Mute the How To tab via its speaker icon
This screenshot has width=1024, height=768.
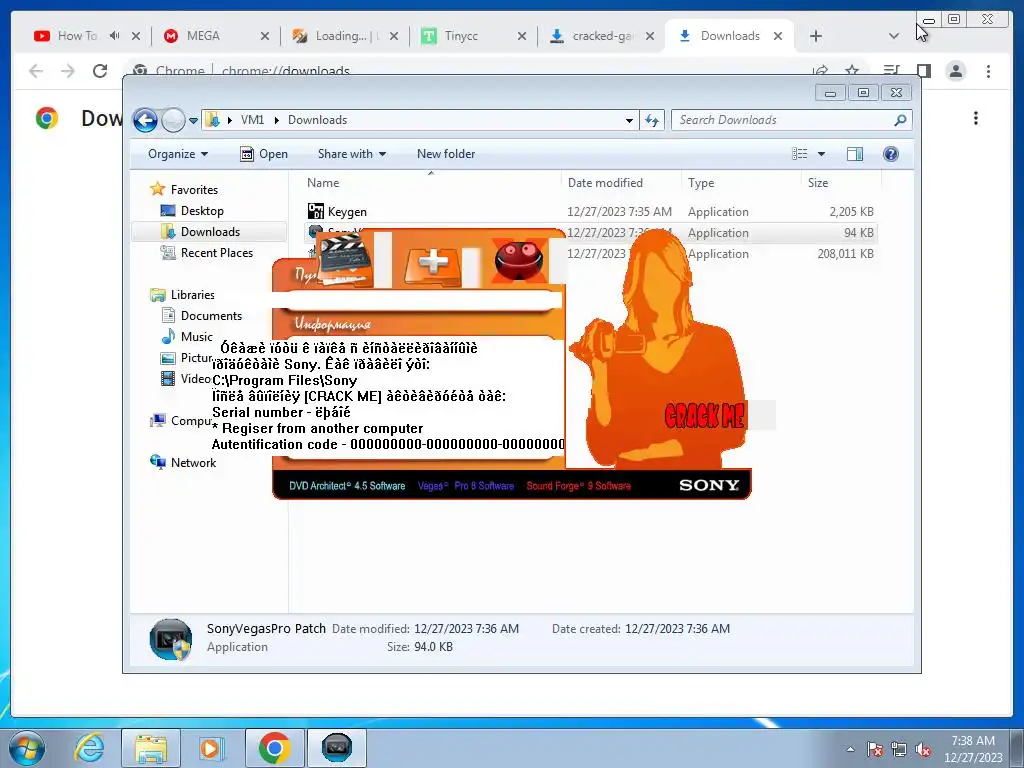(115, 36)
